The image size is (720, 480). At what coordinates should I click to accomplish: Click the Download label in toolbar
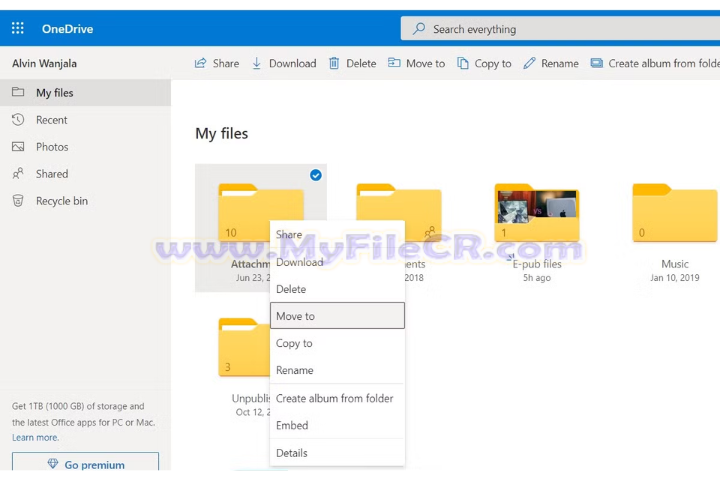tap(292, 63)
